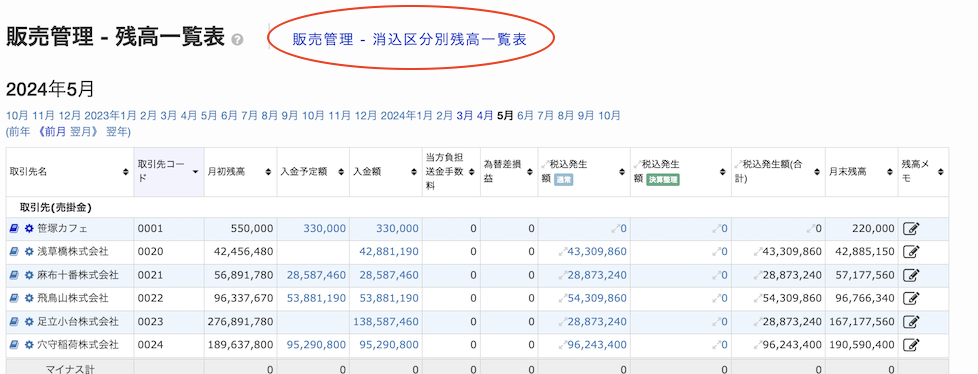
Task: Click the マイナス計 summary row label
Action: pyautogui.click(x=70, y=369)
